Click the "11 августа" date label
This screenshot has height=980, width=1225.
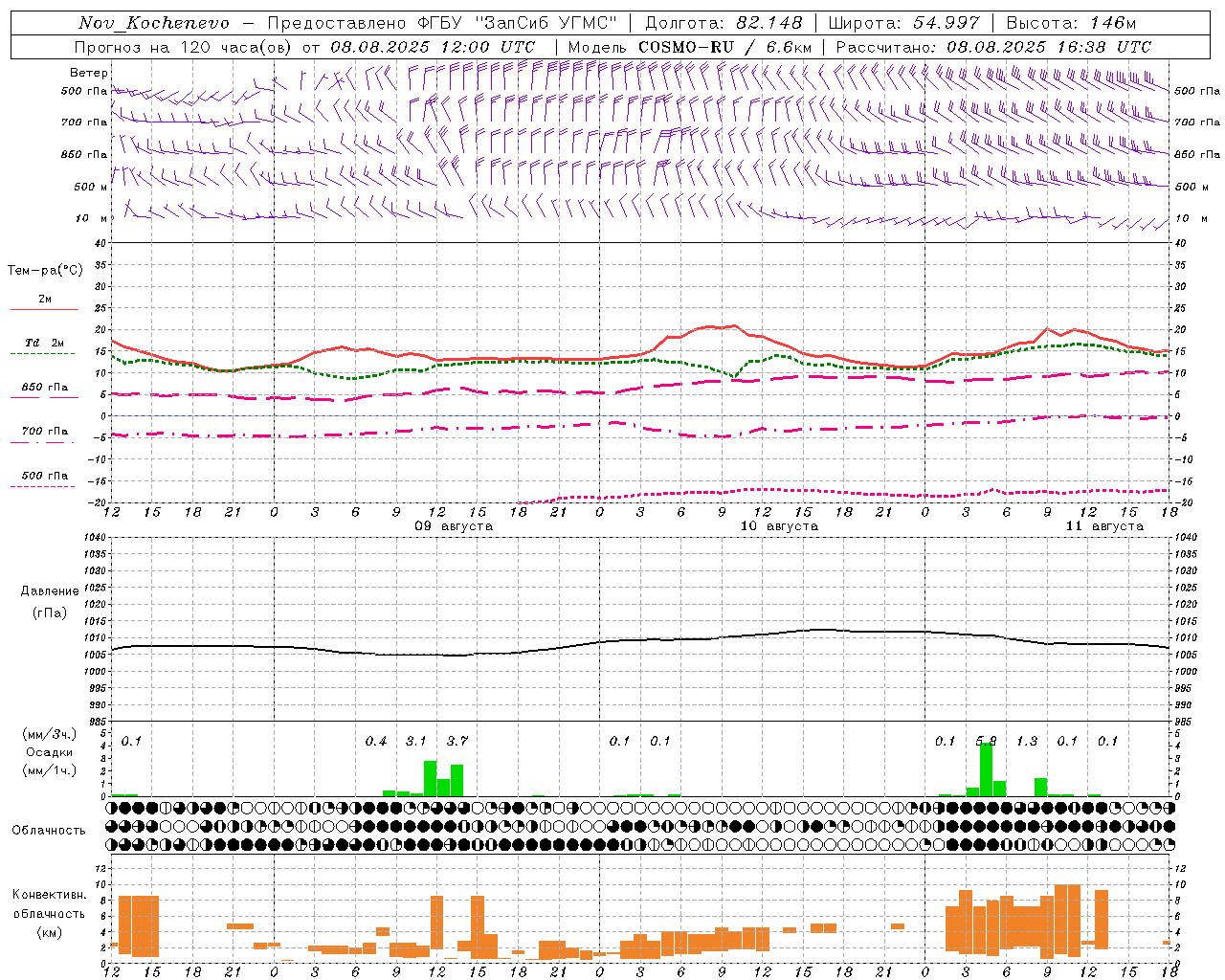tap(1104, 526)
